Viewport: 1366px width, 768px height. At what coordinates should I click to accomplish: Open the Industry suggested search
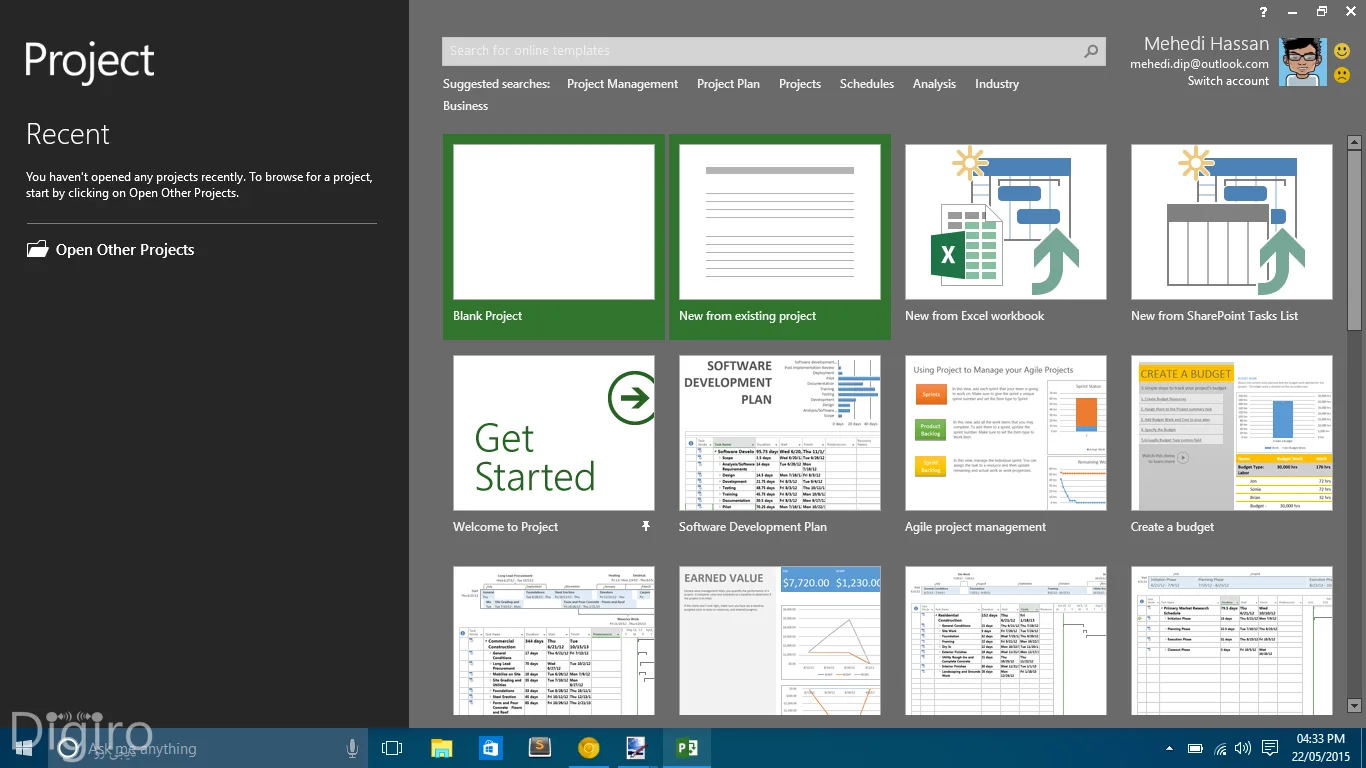997,84
